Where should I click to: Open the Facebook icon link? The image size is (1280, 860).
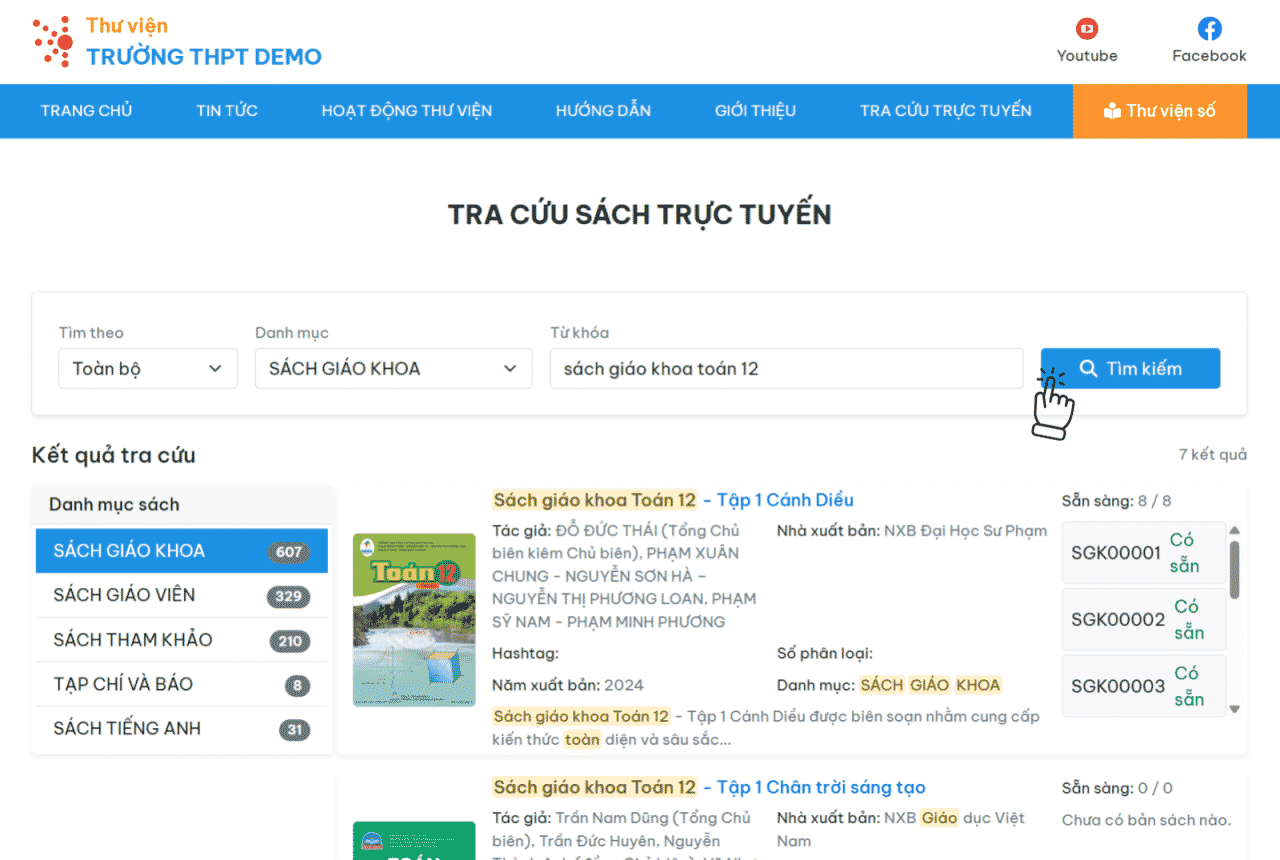pyautogui.click(x=1209, y=29)
